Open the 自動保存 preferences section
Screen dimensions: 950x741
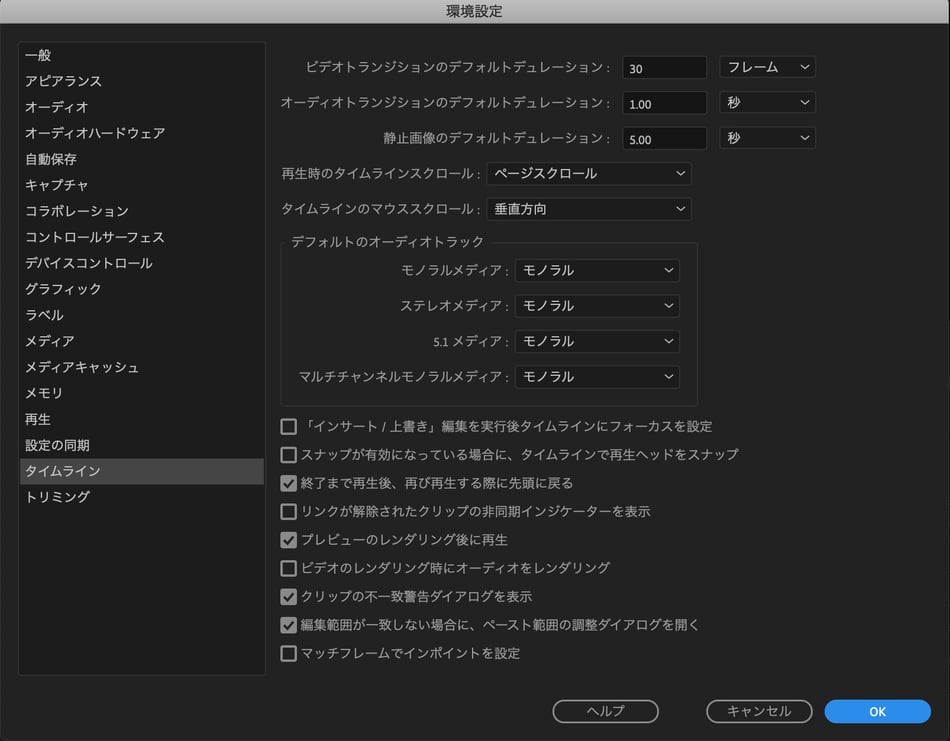pos(51,159)
